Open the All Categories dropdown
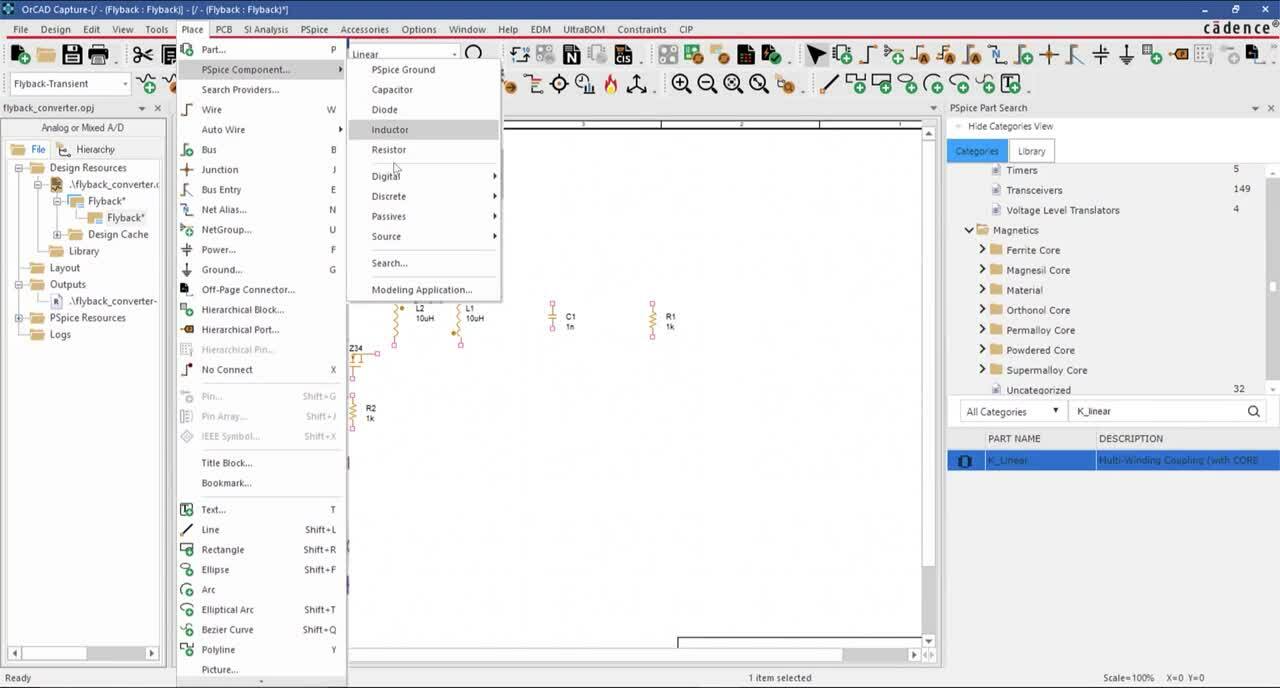Screen dimensions: 1280x688 [1012, 411]
